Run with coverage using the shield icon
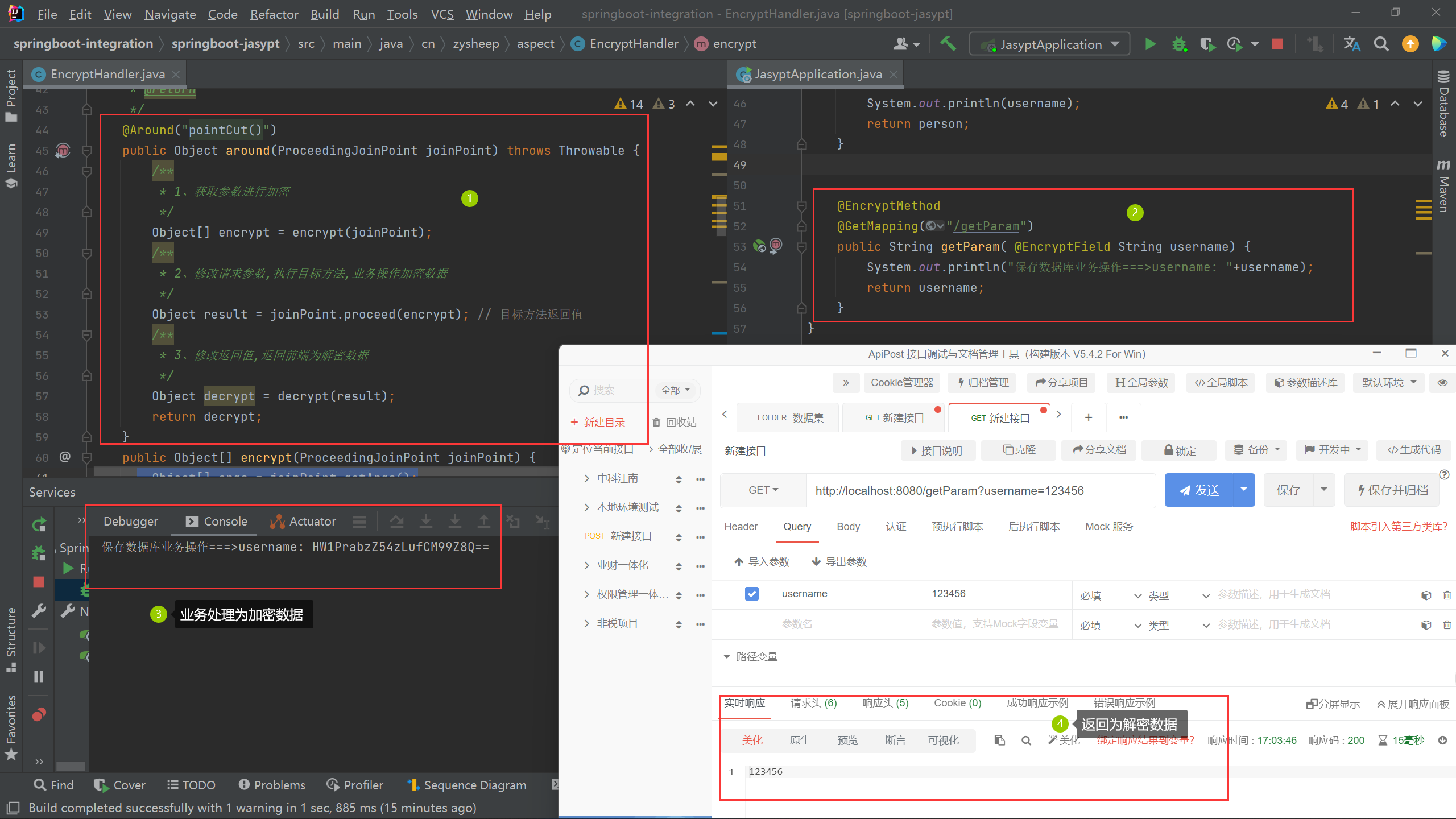The height and width of the screenshot is (819, 1456). pos(1207,44)
